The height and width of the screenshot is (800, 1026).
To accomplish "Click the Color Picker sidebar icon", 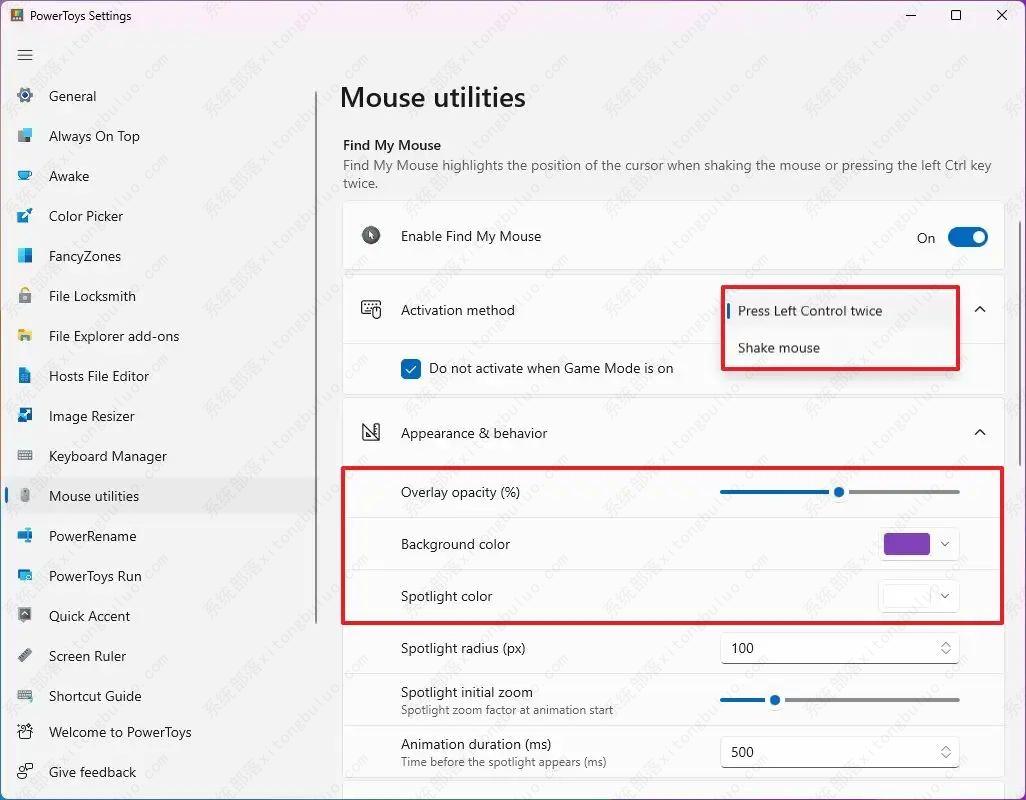I will pos(26,216).
